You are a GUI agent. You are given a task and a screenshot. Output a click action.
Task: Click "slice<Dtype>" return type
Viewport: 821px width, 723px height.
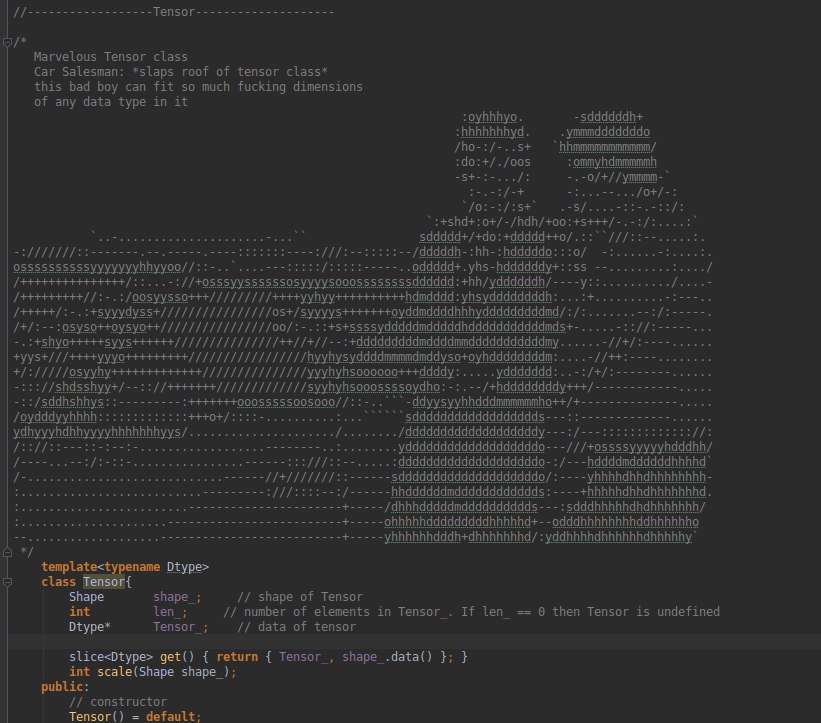pyautogui.click(x=111, y=657)
